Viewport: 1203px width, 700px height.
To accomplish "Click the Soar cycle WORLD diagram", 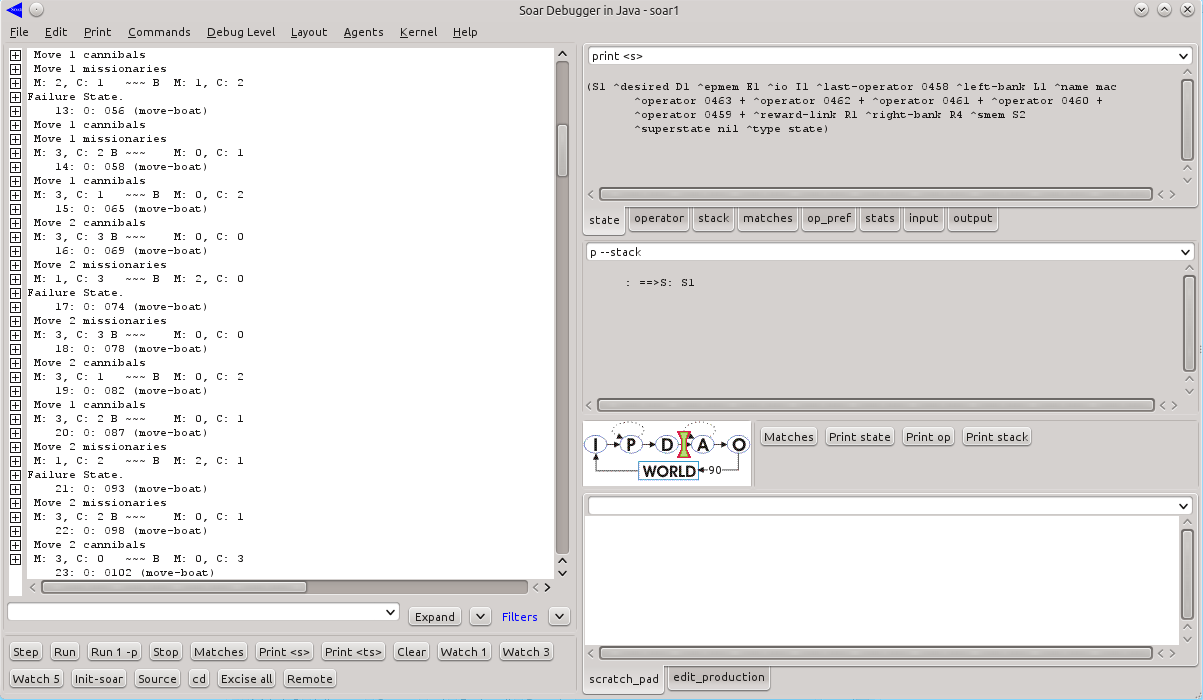I will point(667,453).
